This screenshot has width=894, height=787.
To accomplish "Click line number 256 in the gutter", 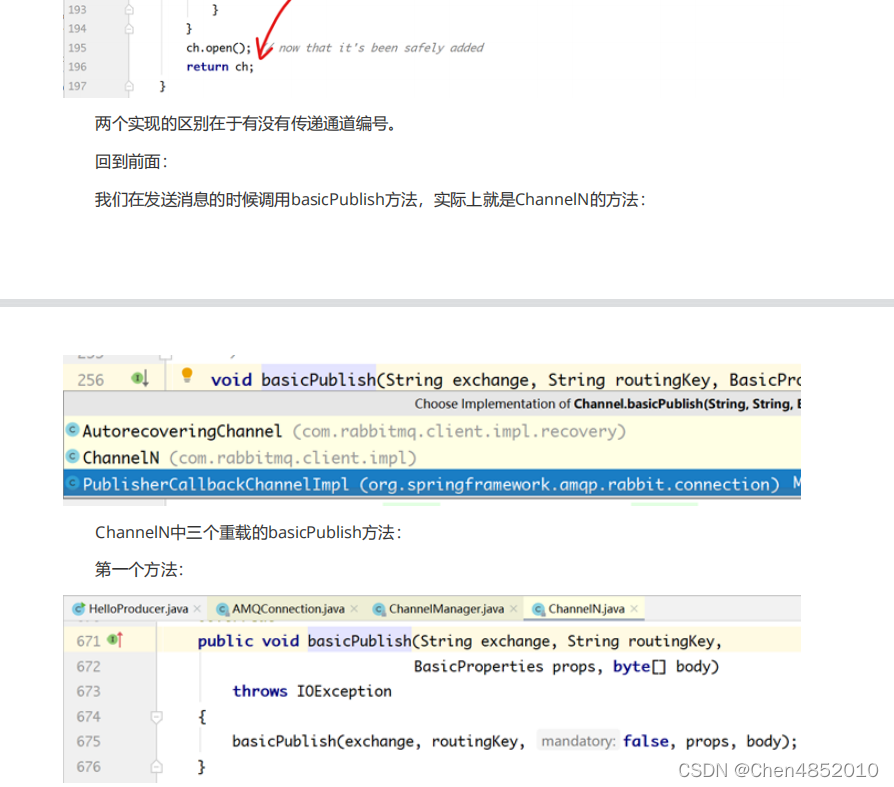I will (x=91, y=380).
